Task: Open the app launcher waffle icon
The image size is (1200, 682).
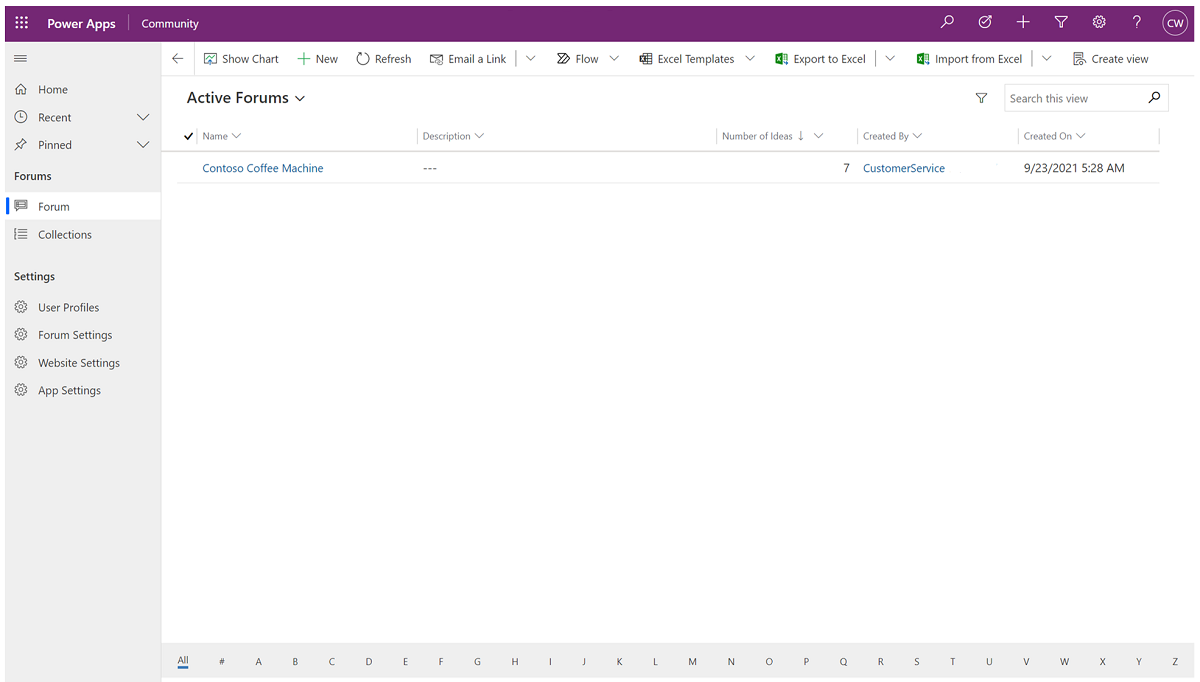Action: pos(22,23)
